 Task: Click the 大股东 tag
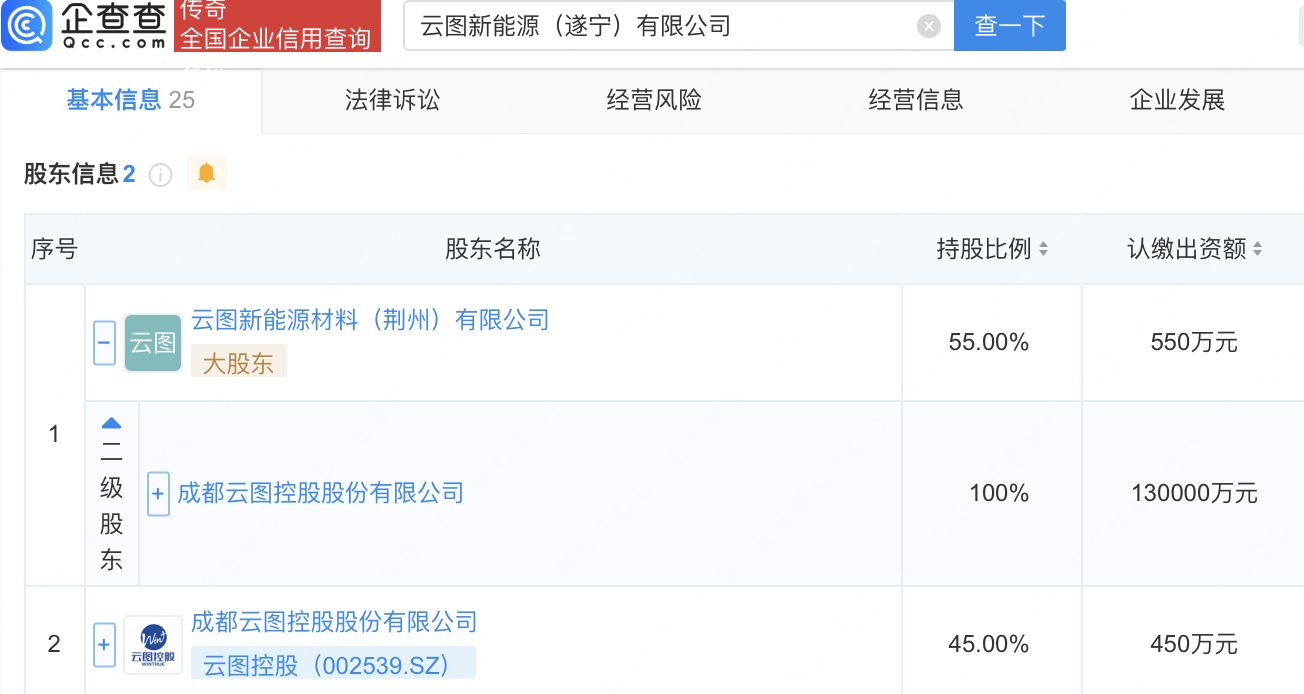[238, 361]
